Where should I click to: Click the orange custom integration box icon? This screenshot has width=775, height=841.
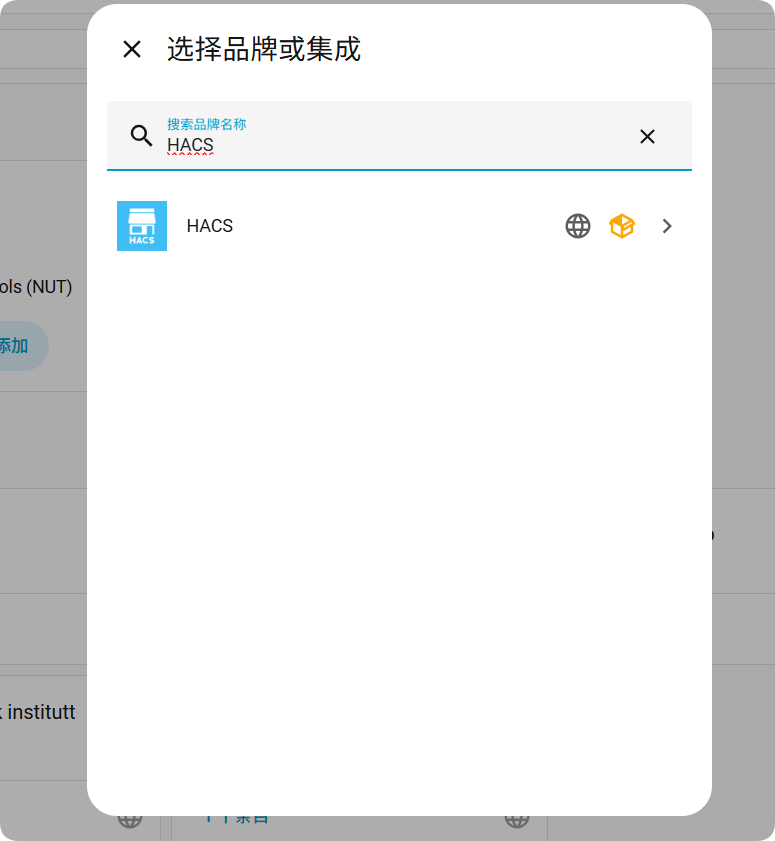pos(622,226)
